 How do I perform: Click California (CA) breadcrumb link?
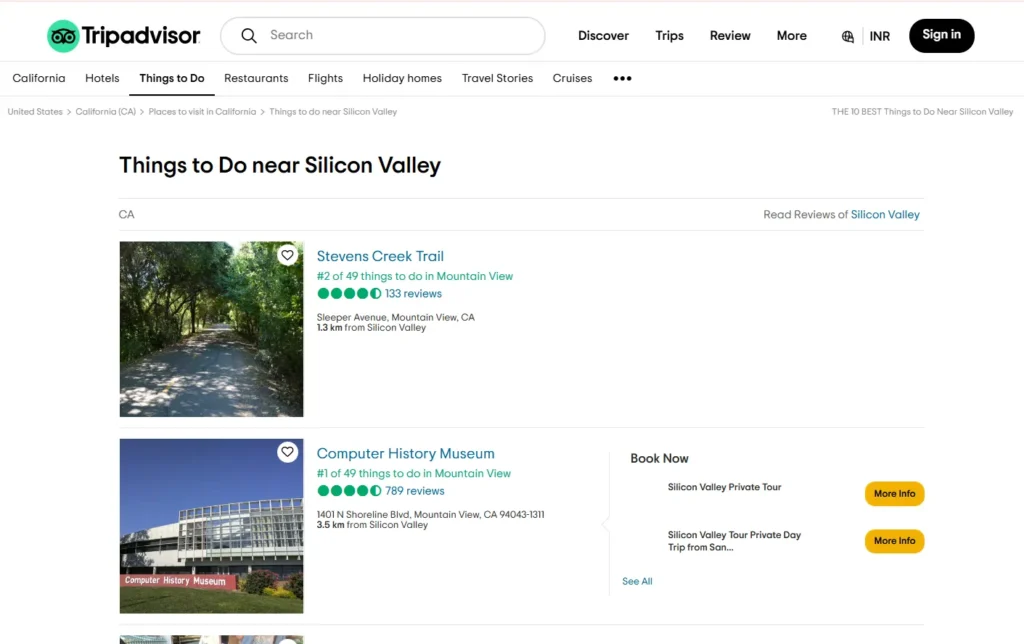106,112
